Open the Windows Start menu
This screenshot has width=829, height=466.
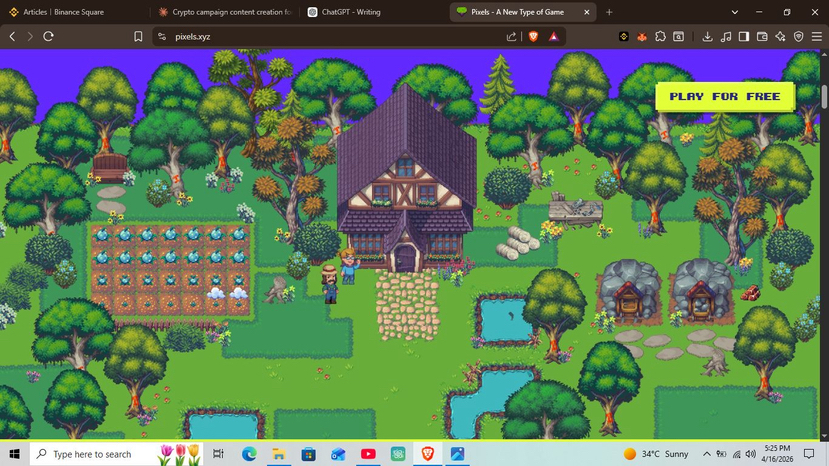[x=14, y=454]
